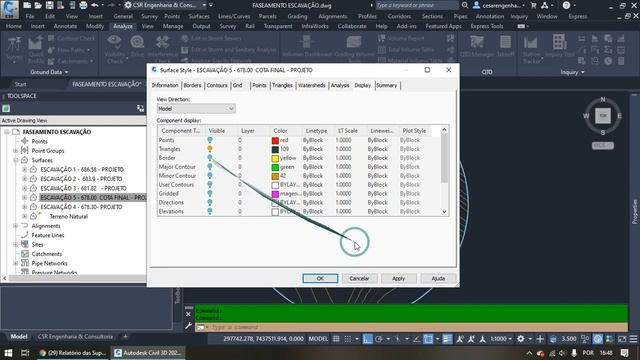This screenshot has height=360, width=640.
Task: Expand the Pipe Networks tree node
Action: [16, 263]
